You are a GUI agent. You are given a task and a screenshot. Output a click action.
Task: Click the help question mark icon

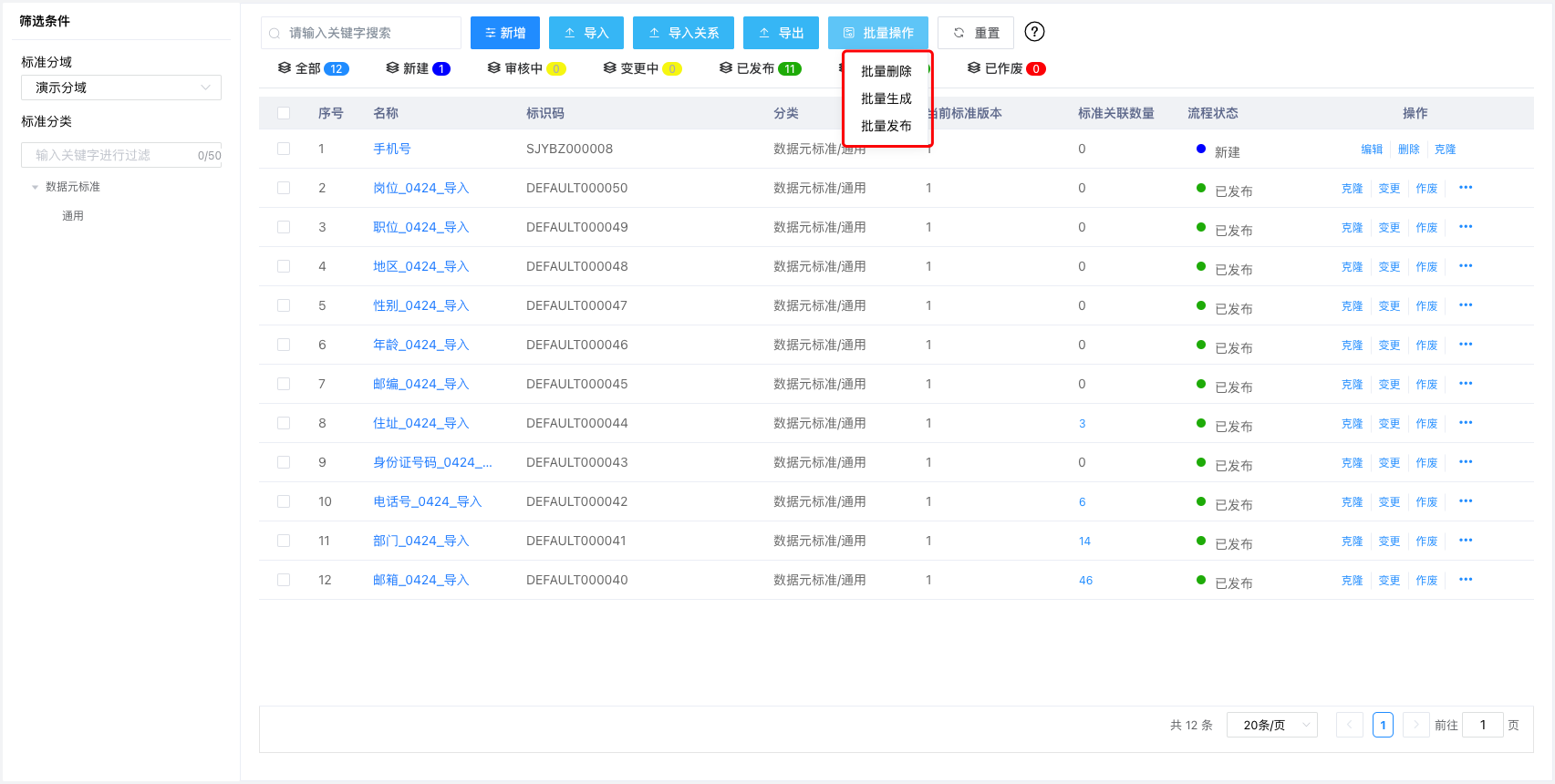pyautogui.click(x=1034, y=32)
